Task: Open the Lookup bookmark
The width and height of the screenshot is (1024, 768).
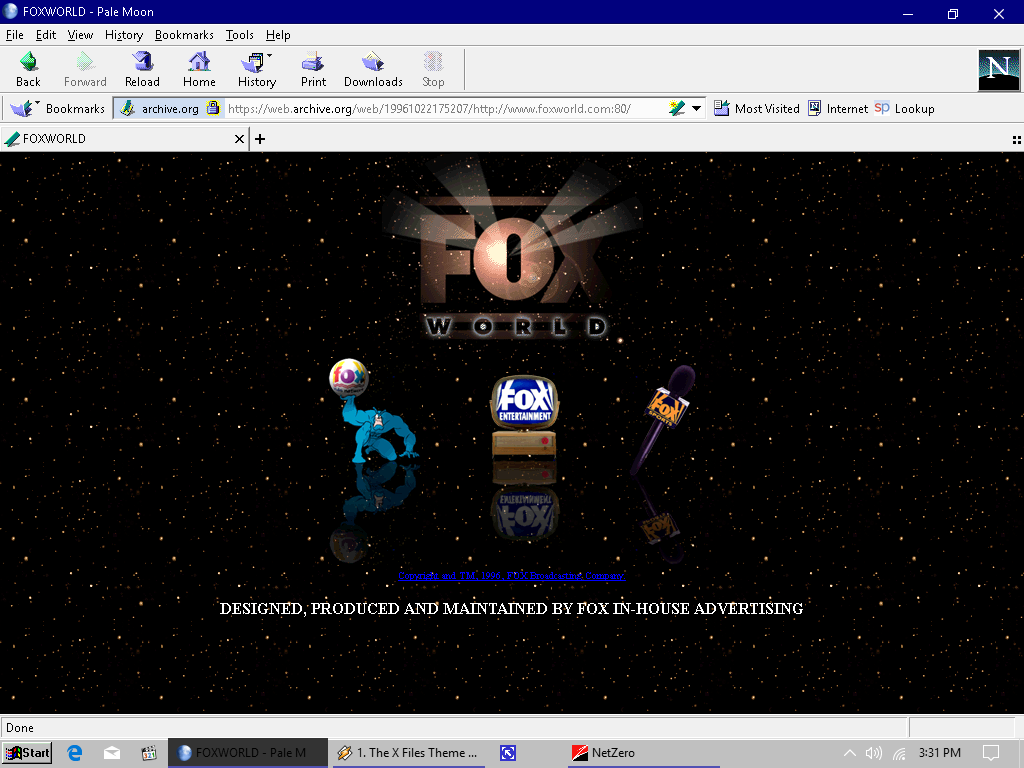Action: click(x=904, y=108)
